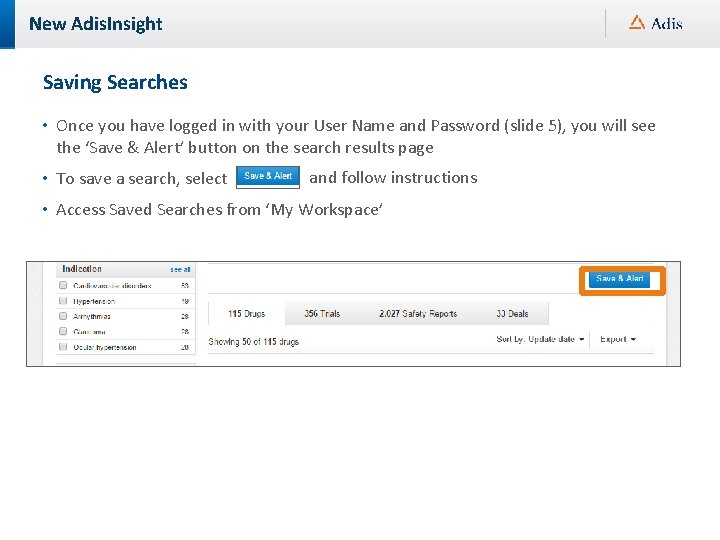Select the Glaucoma checkbox
Screen dimensions: 720x540
(x=64, y=332)
